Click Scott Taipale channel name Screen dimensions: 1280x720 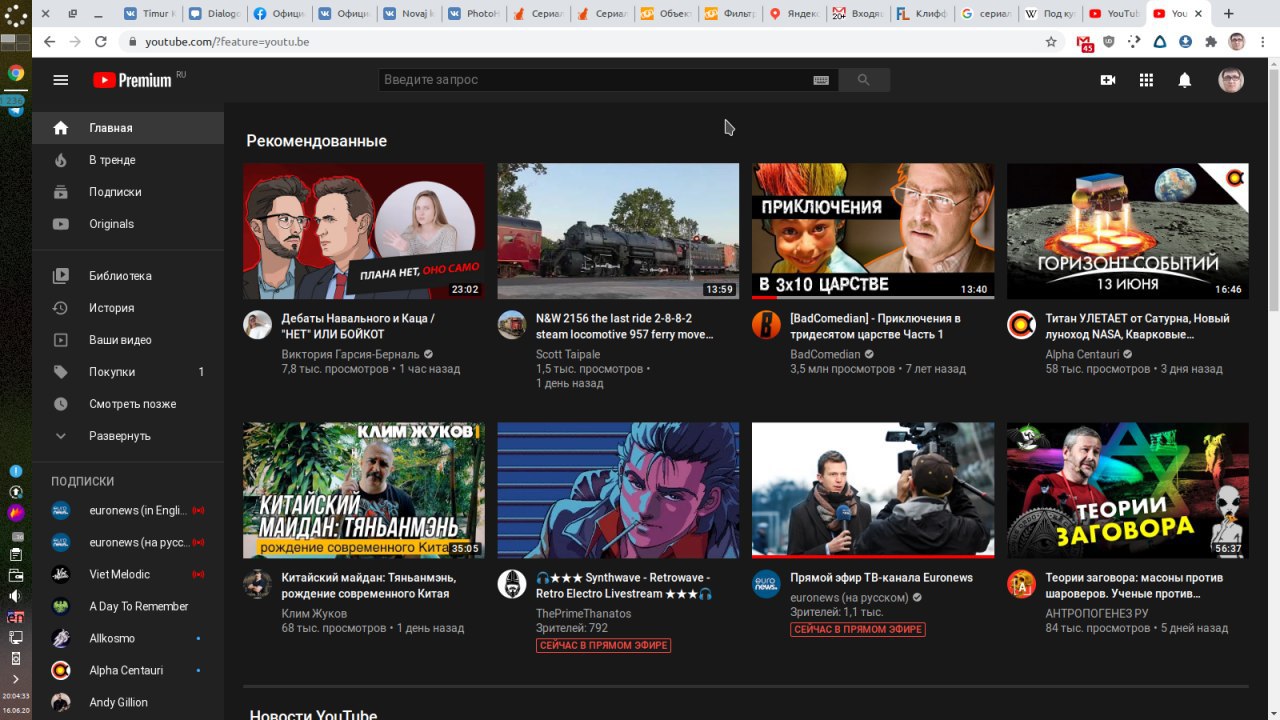point(568,354)
